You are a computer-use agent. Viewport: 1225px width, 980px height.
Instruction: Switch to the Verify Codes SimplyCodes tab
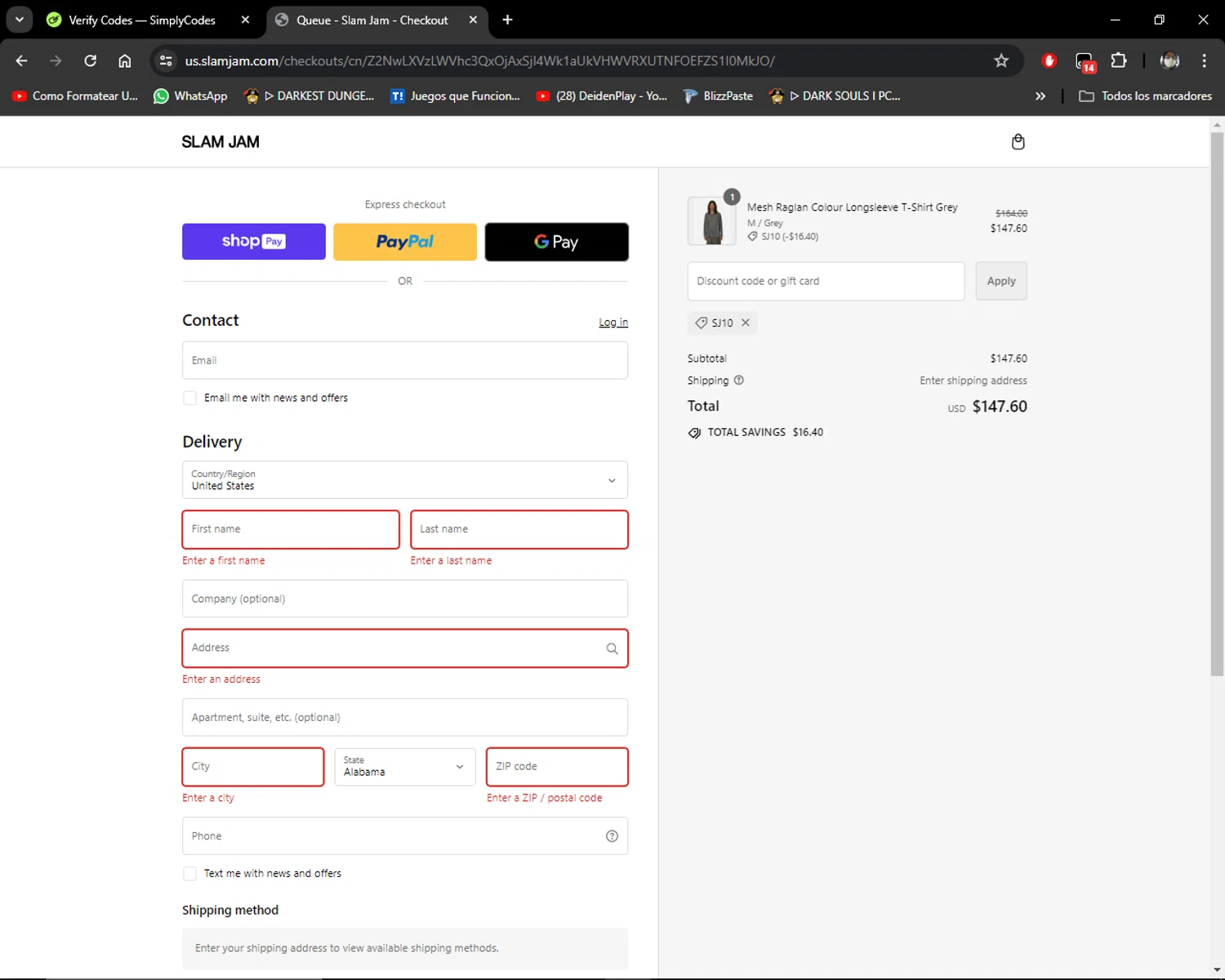(x=141, y=20)
